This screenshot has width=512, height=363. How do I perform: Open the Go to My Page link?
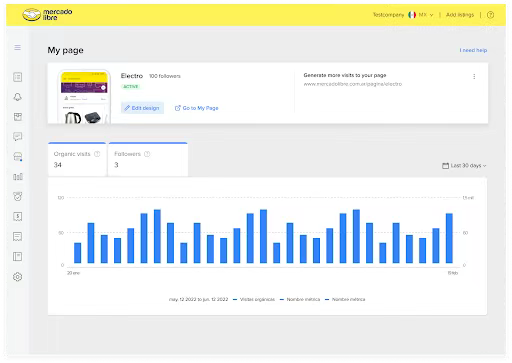point(197,108)
